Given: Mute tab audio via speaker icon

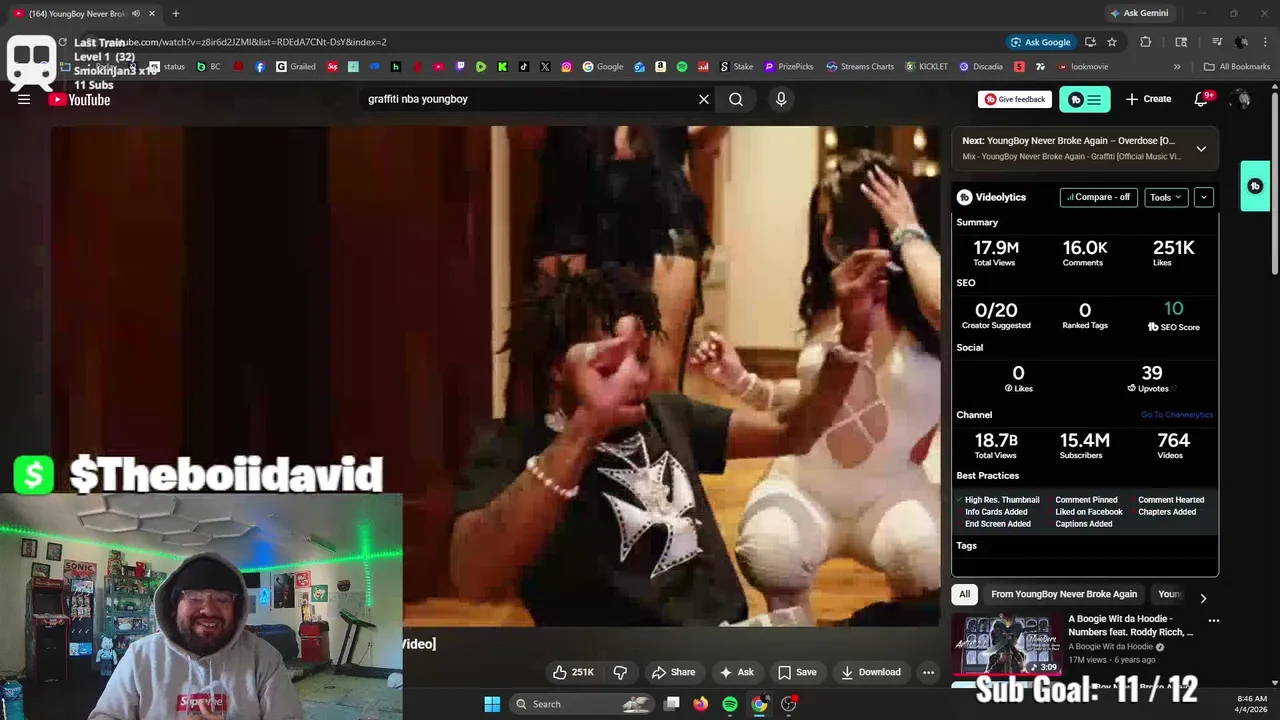Looking at the screenshot, I should click(x=136, y=13).
